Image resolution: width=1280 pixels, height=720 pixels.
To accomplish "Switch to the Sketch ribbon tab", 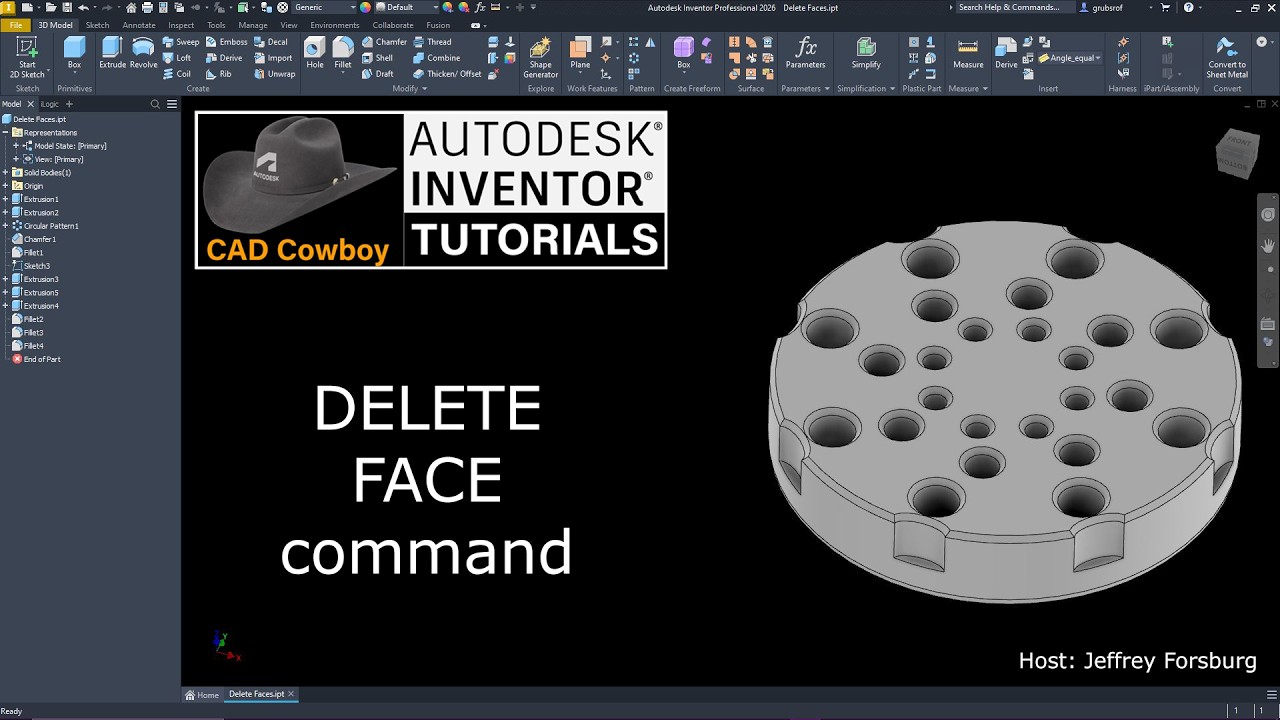I will pyautogui.click(x=97, y=25).
